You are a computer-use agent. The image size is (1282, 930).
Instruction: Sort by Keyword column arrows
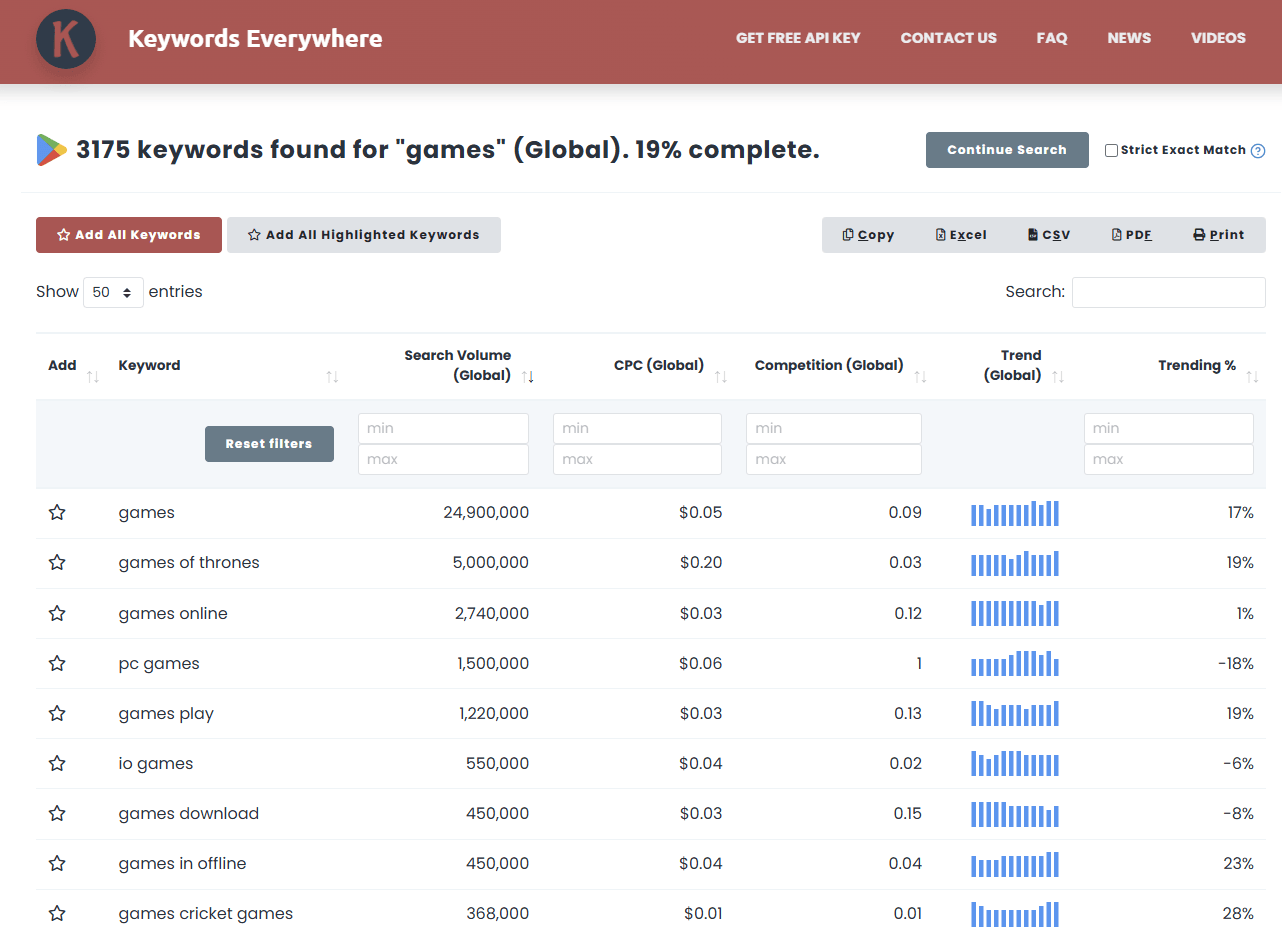coord(332,377)
